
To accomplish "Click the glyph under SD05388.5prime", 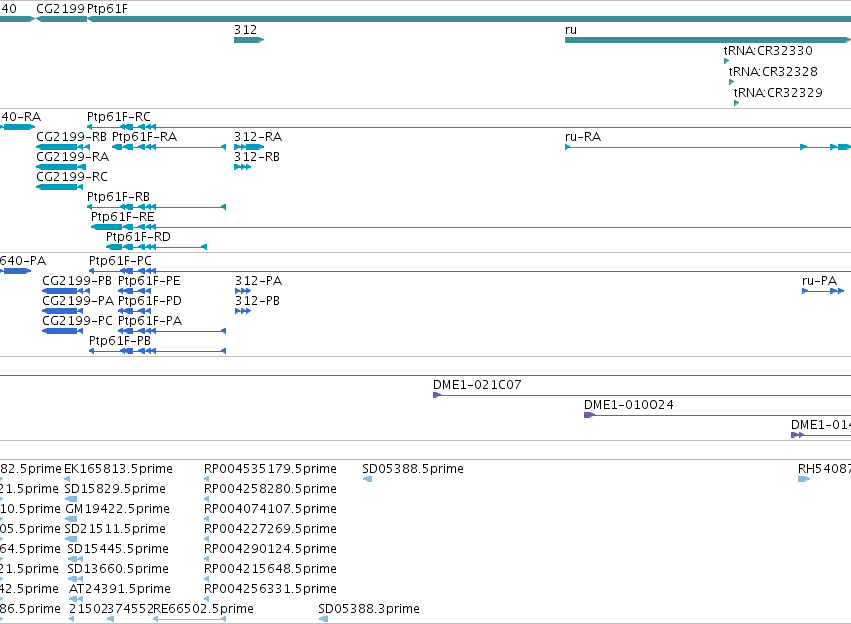I will 367,479.
